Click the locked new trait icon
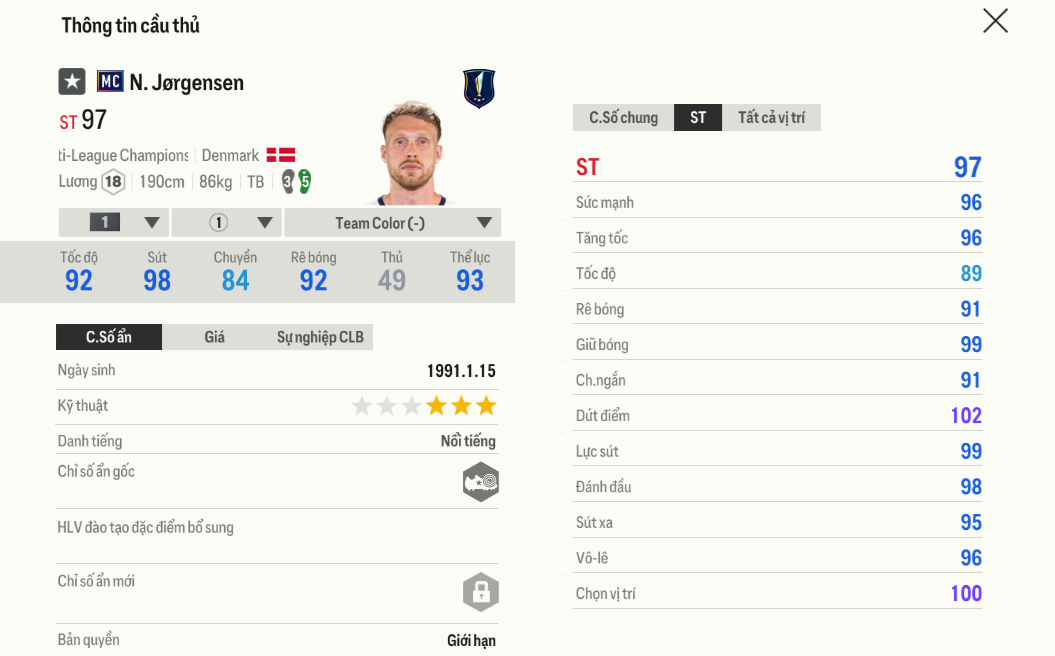Image resolution: width=1055 pixels, height=656 pixels. pyautogui.click(x=480, y=591)
